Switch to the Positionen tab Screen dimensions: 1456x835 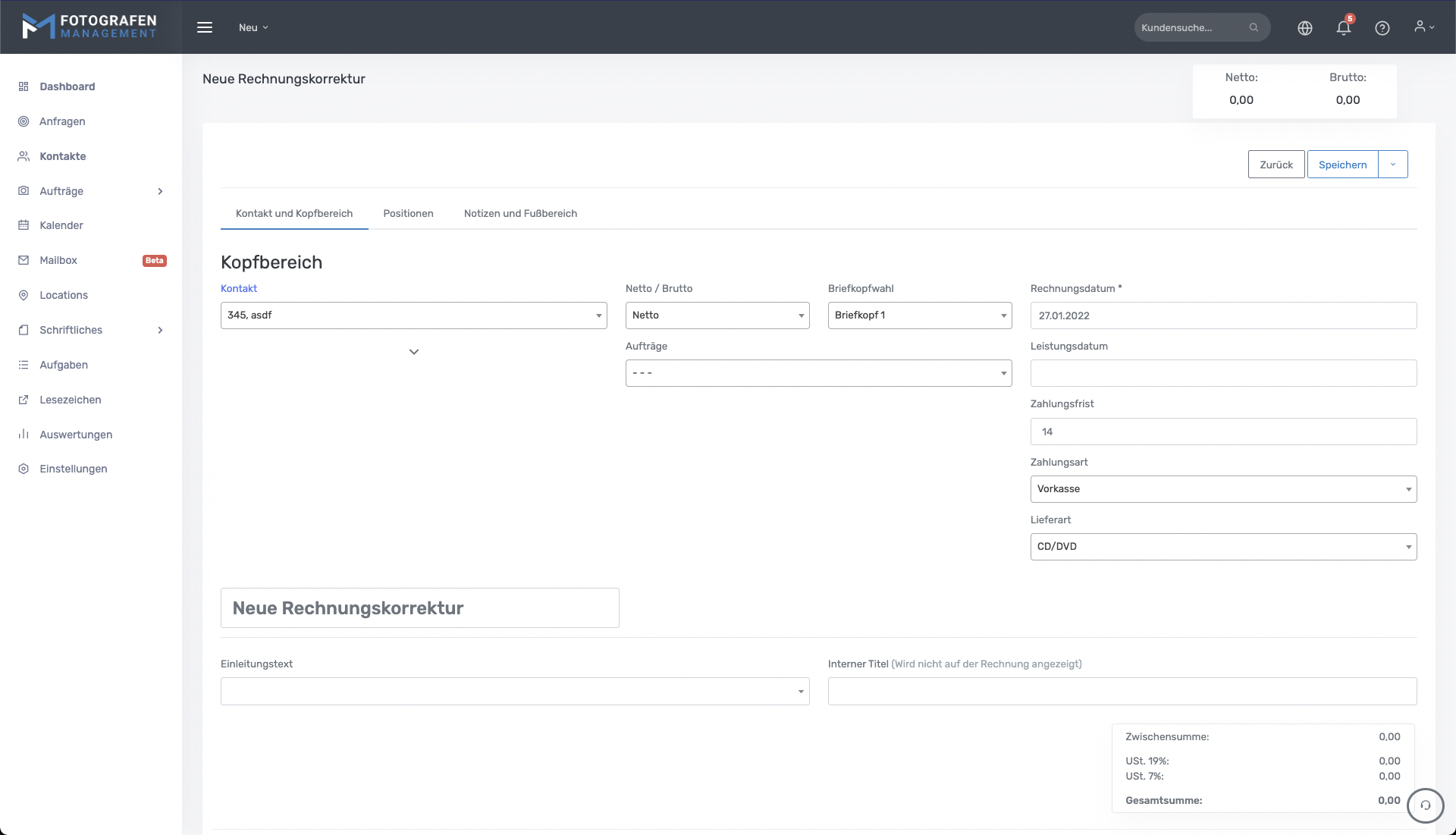click(408, 214)
